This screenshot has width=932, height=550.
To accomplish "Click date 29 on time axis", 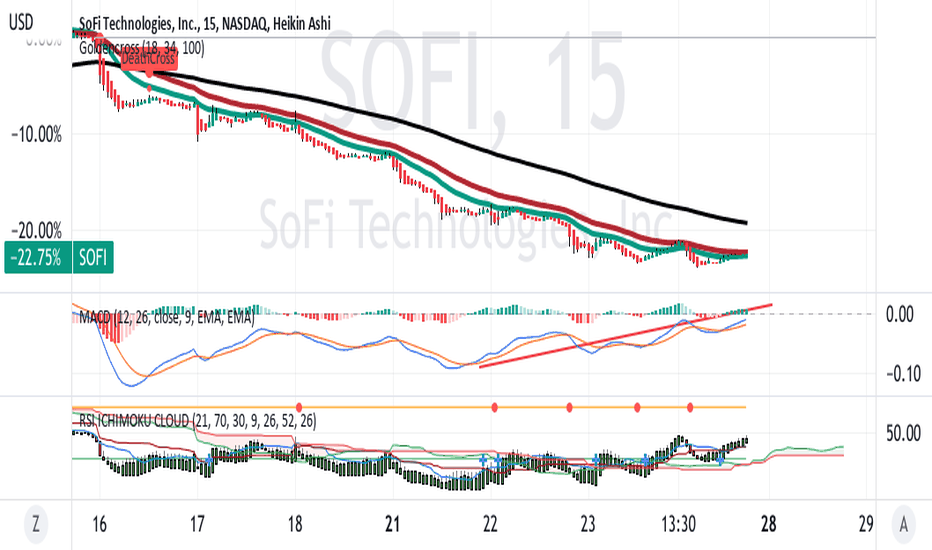I will pyautogui.click(x=866, y=524).
